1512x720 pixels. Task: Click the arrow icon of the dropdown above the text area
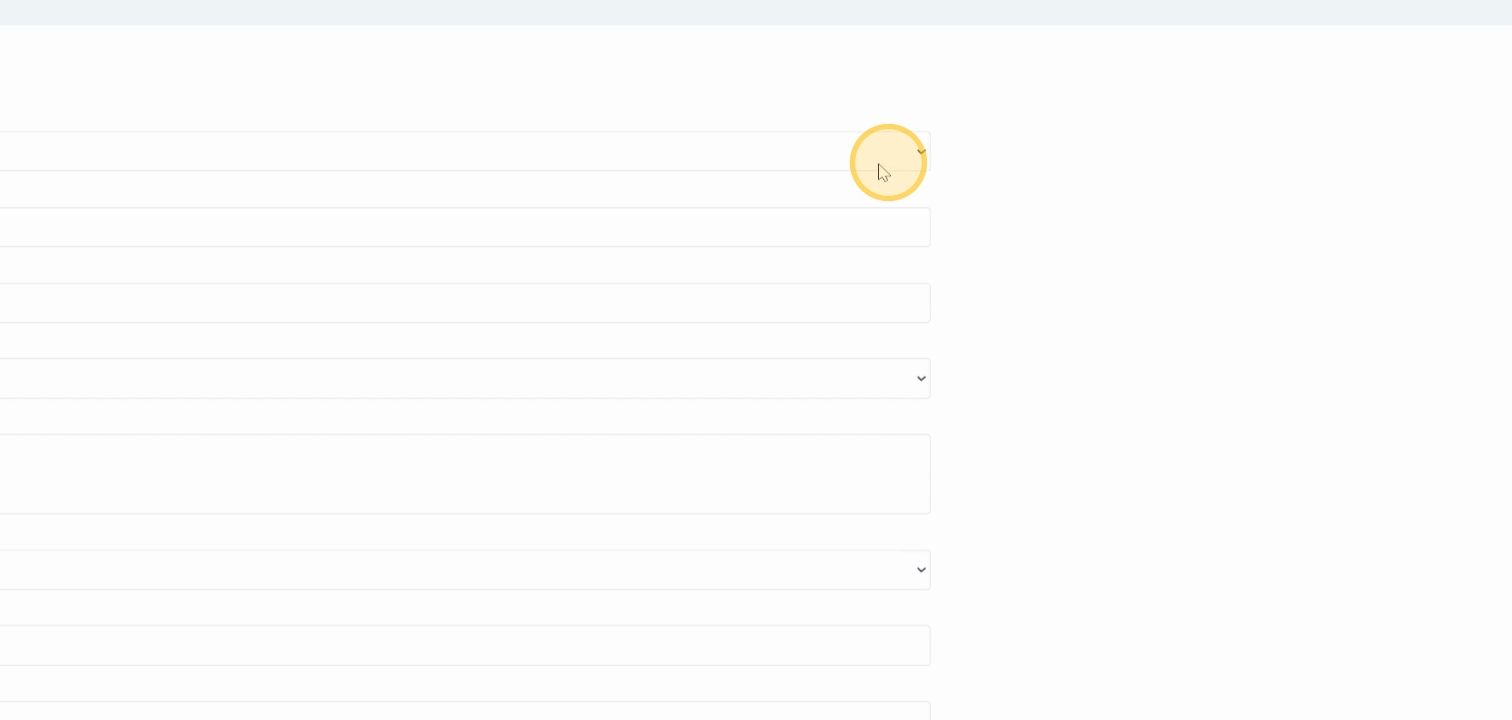pyautogui.click(x=921, y=379)
